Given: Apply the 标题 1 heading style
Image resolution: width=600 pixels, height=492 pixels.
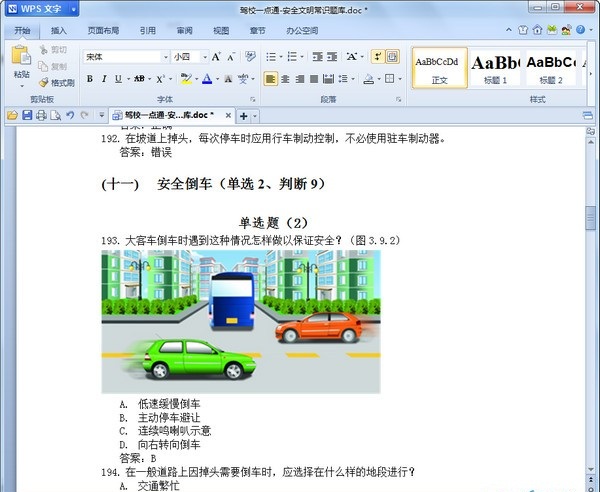Looking at the screenshot, I should click(x=495, y=68).
